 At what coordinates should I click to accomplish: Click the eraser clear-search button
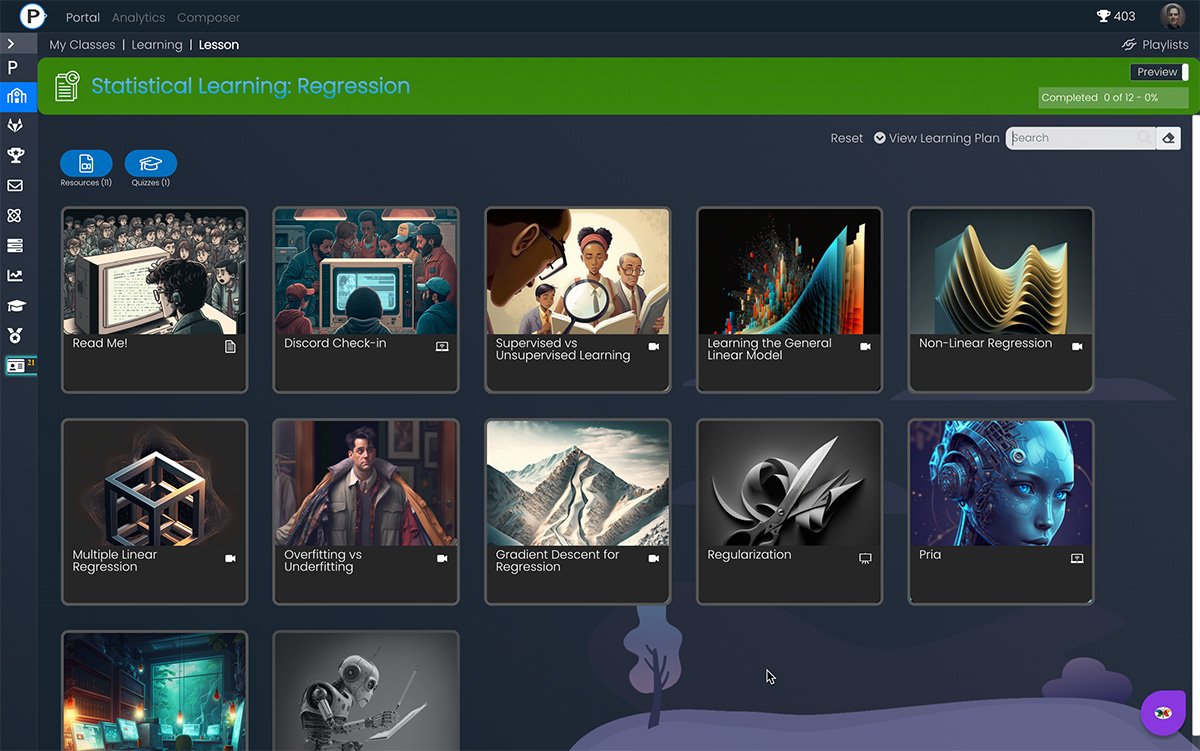(x=1168, y=138)
